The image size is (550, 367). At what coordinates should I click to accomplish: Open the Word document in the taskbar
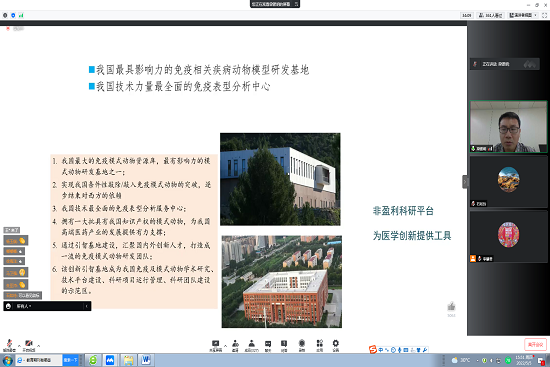tap(146, 360)
